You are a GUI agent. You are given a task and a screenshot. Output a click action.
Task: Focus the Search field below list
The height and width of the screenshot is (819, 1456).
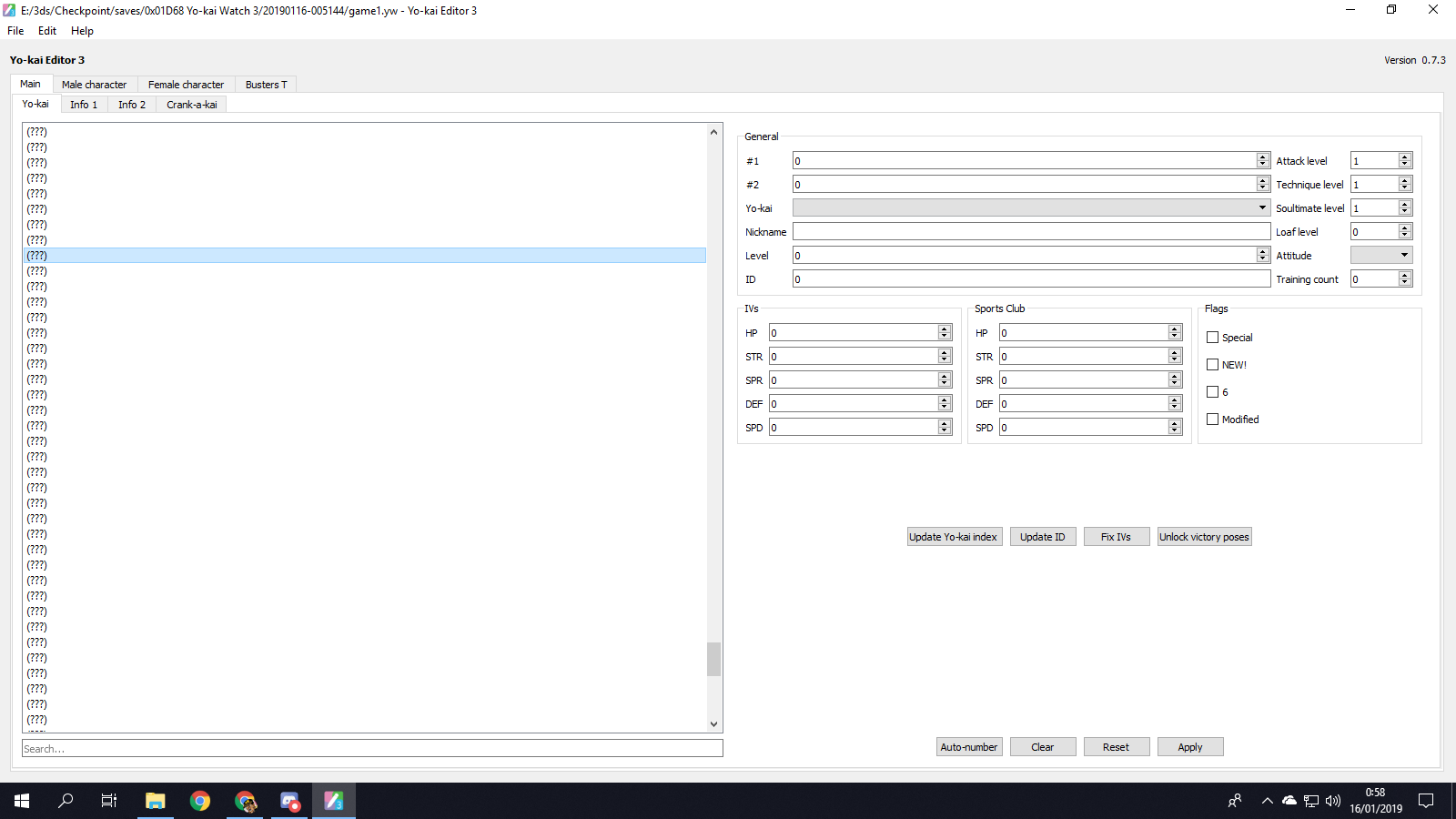click(372, 748)
